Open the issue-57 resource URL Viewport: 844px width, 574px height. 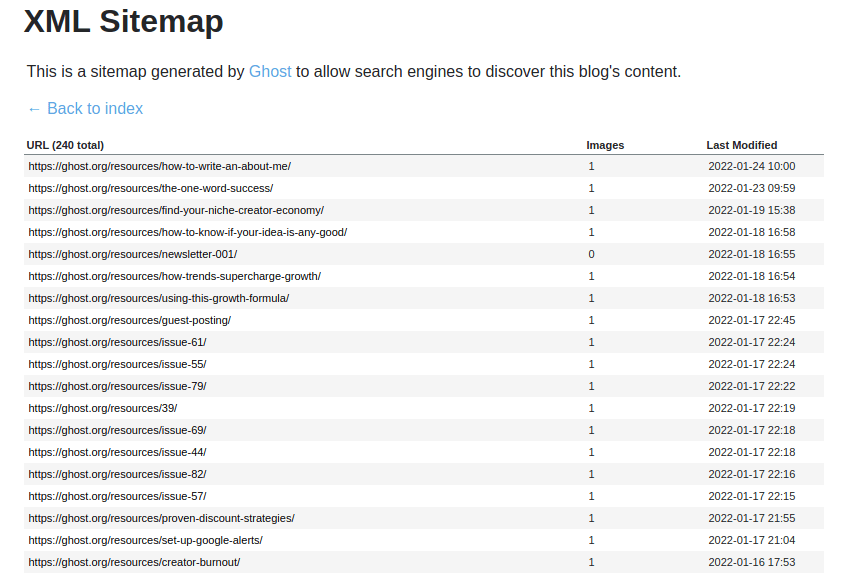tap(117, 496)
